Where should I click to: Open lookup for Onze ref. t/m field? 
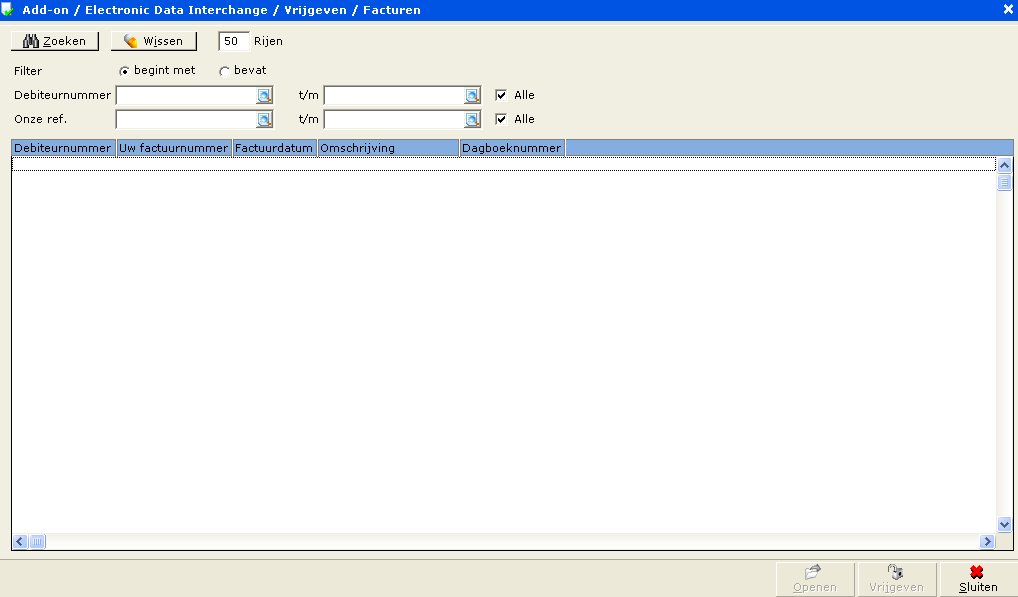coord(472,120)
